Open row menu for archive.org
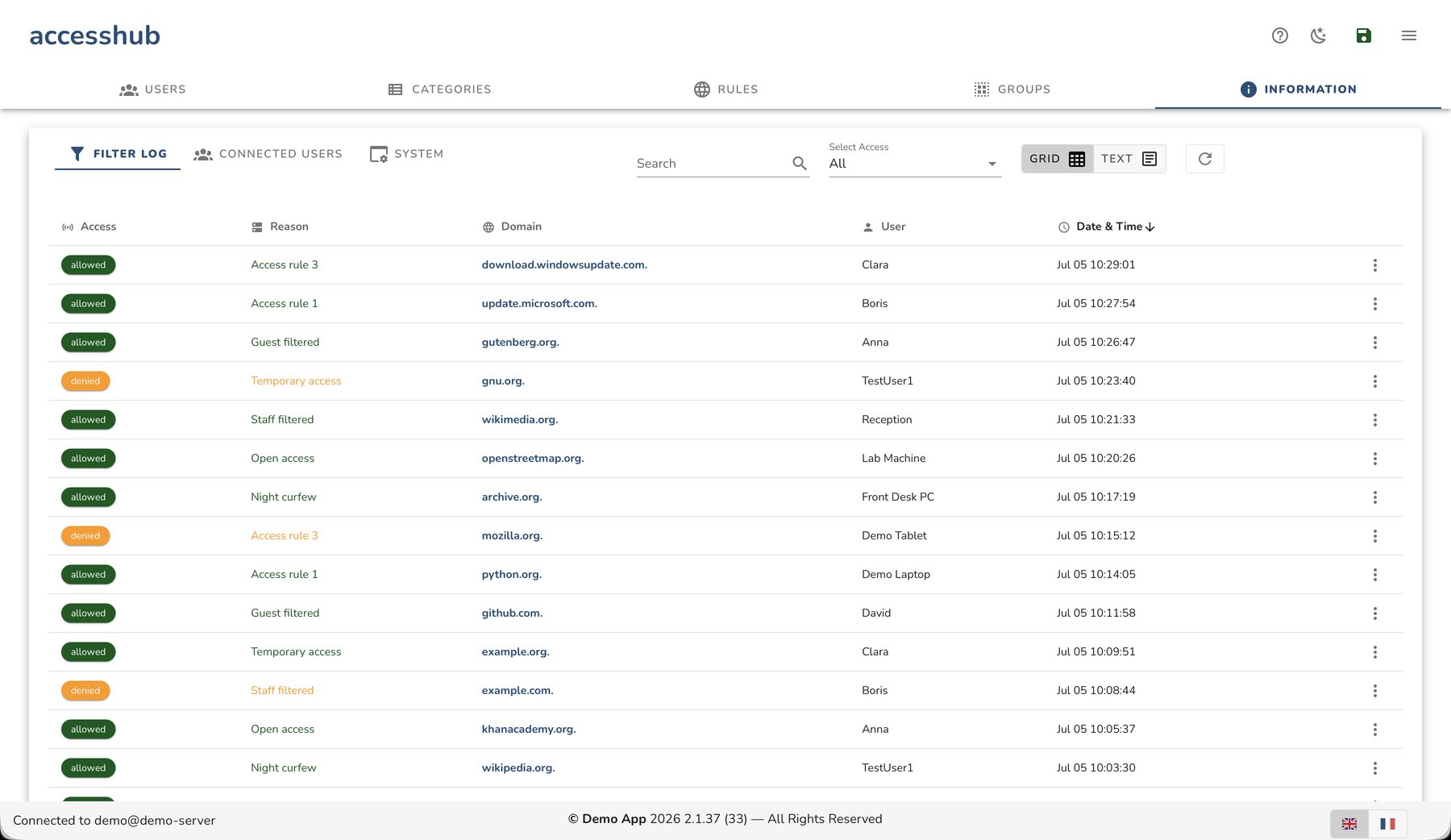 [1375, 497]
